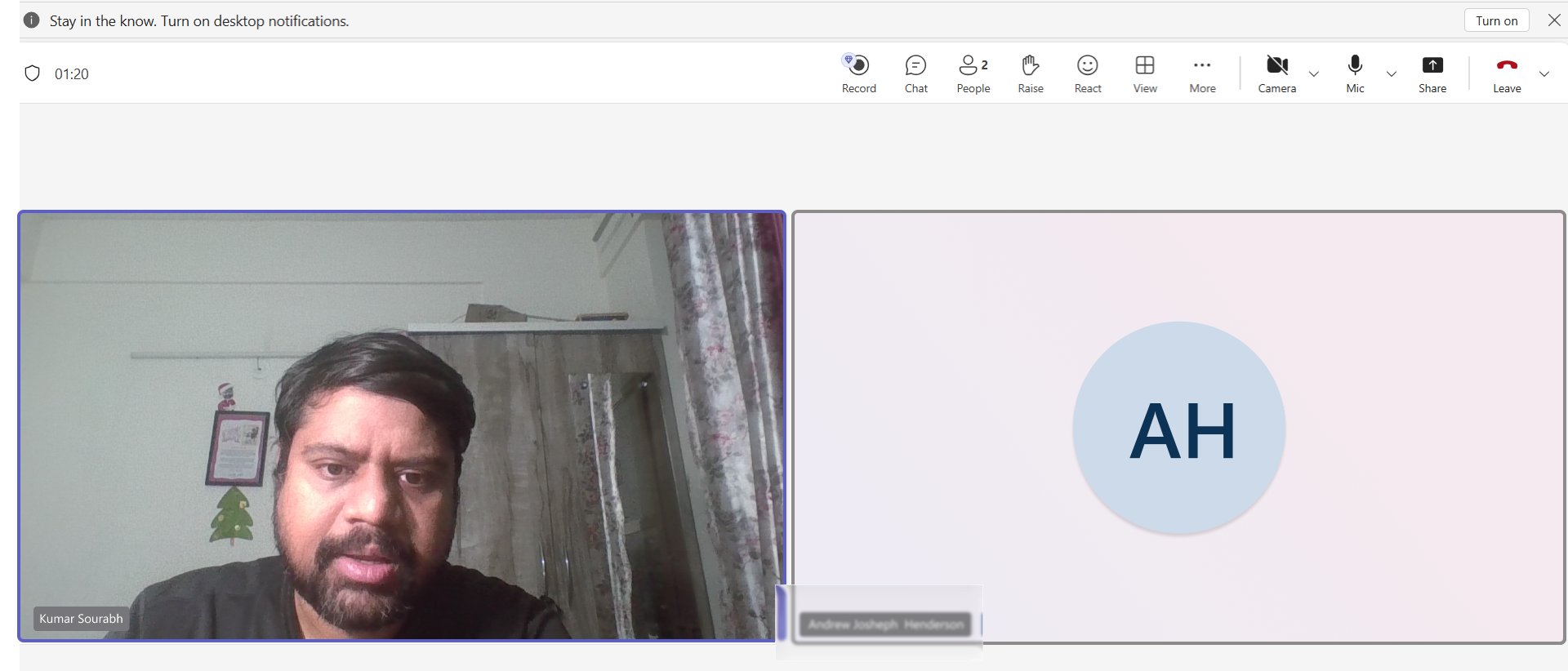This screenshot has height=671, width=1568.
Task: Show the People participants list
Action: point(973,73)
